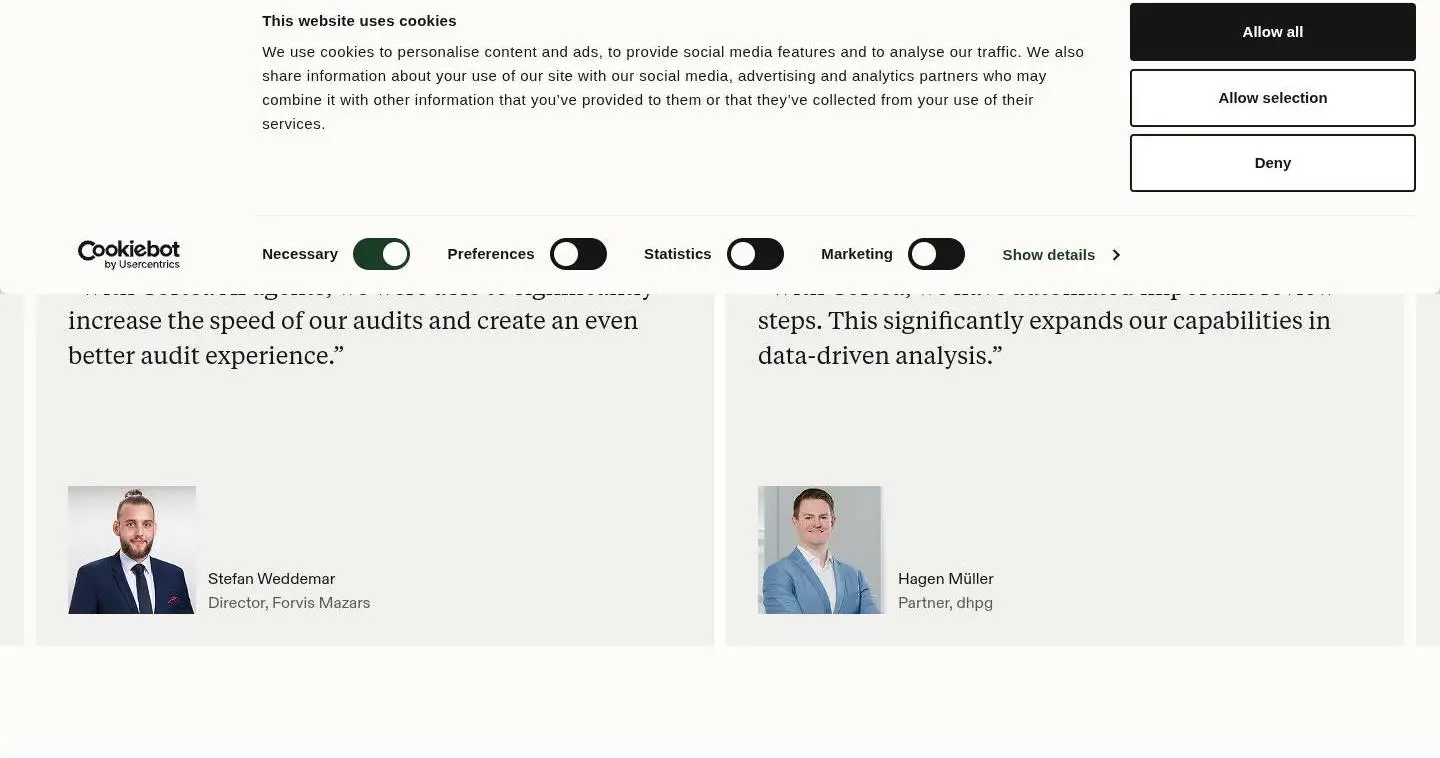Click Stefan Weddemar's portrait photo
This screenshot has height=758, width=1440.
tap(132, 550)
